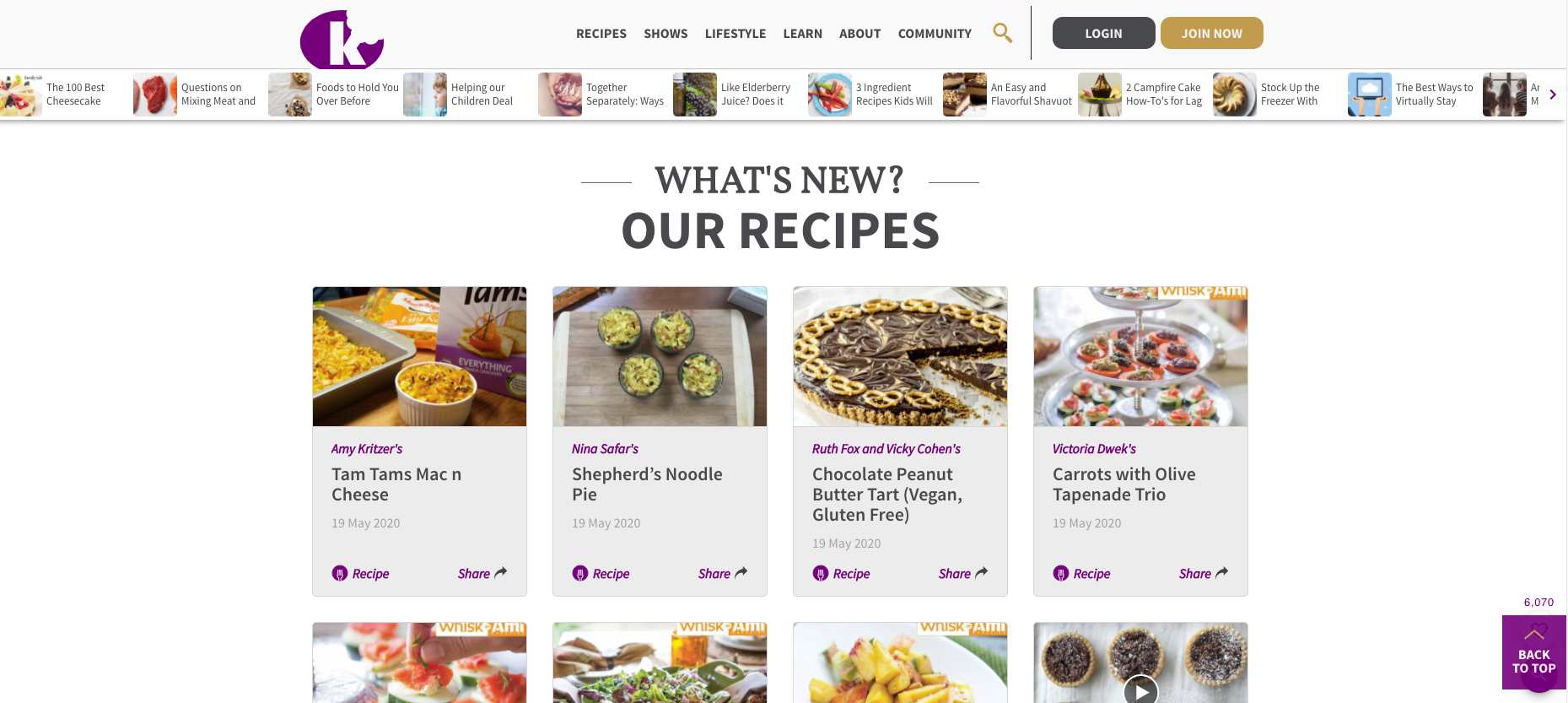
Task: Open the COMMUNITY menu
Action: [x=935, y=34]
